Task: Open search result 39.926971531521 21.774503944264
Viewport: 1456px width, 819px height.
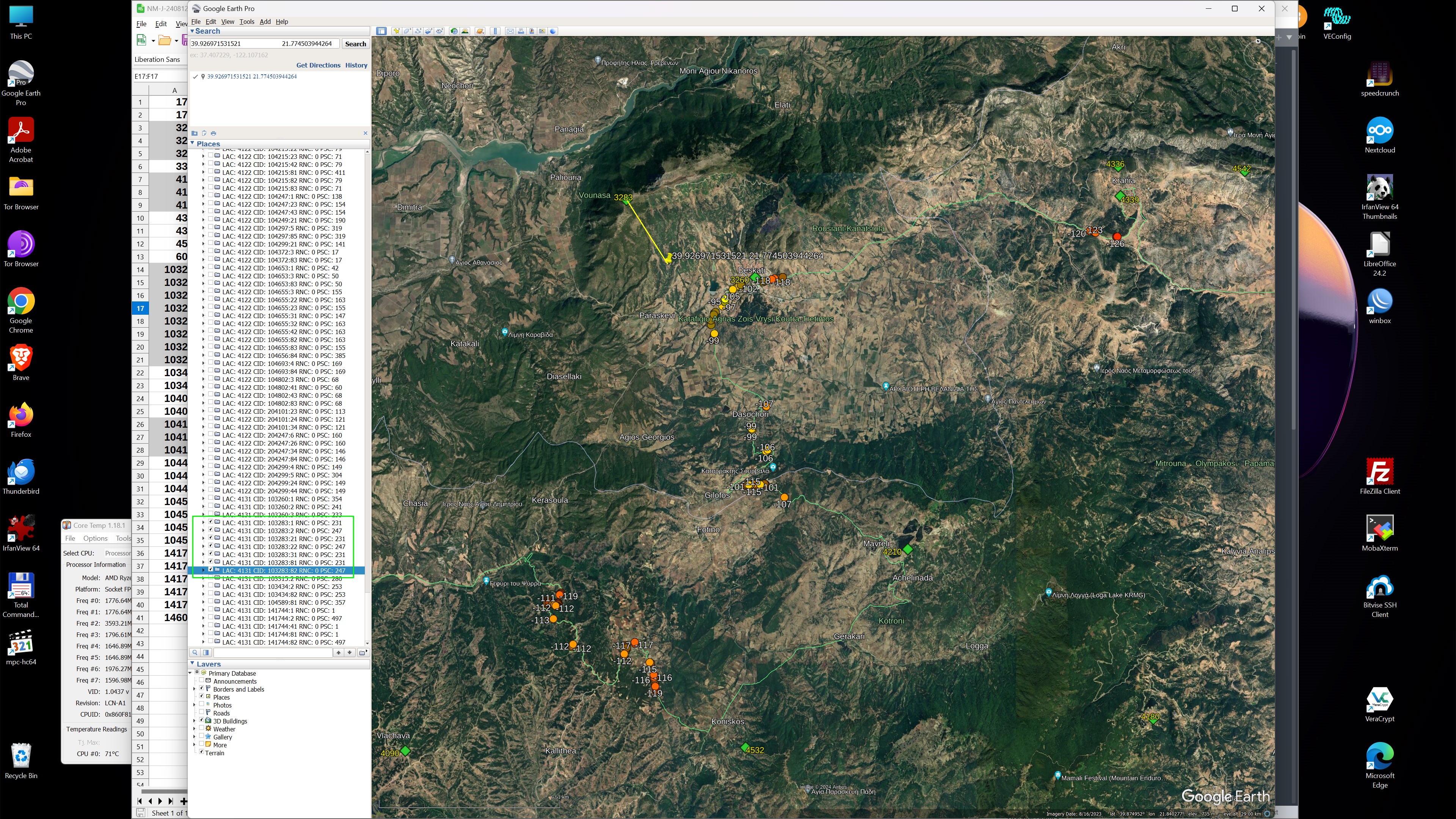Action: [251, 76]
